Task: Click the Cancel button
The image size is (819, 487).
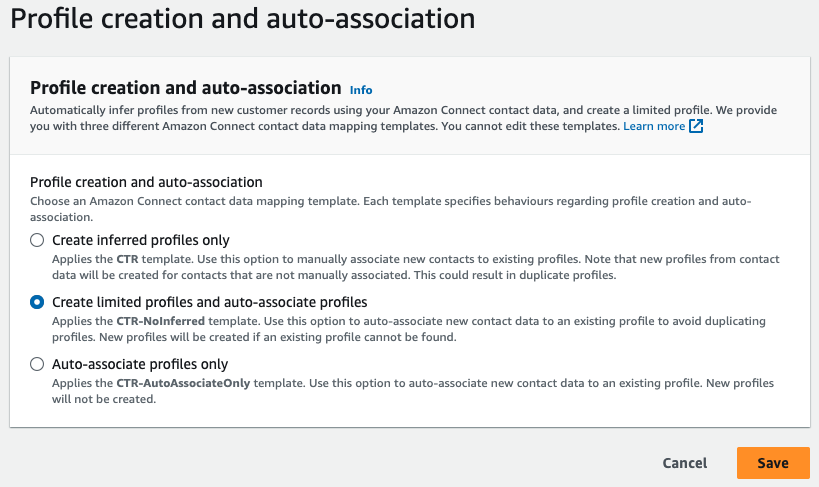Action: [684, 463]
